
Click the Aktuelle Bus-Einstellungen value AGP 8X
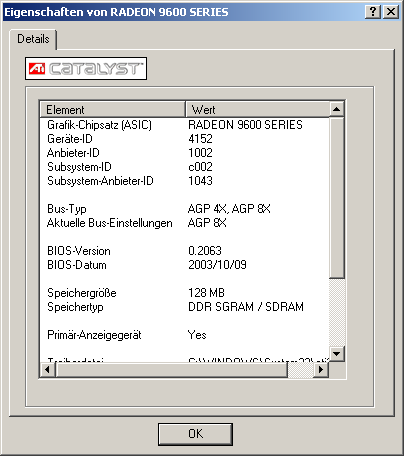(x=207, y=223)
